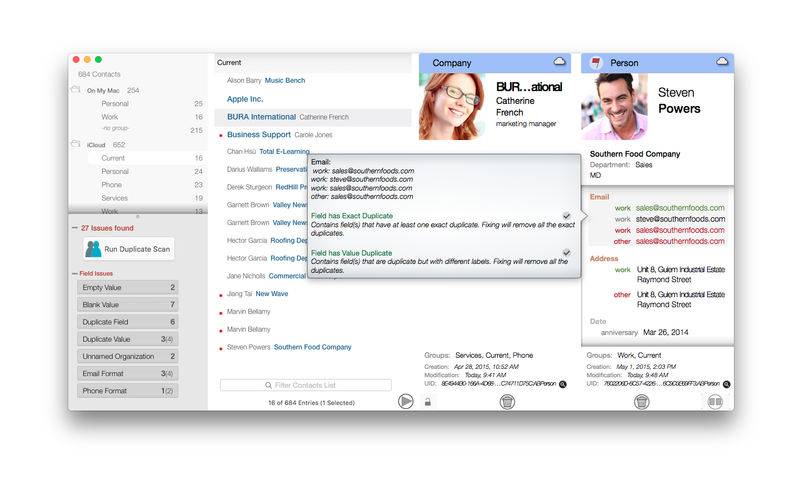The height and width of the screenshot is (500, 800).
Task: Select the Duplicate Field issue filter
Action: point(128,322)
